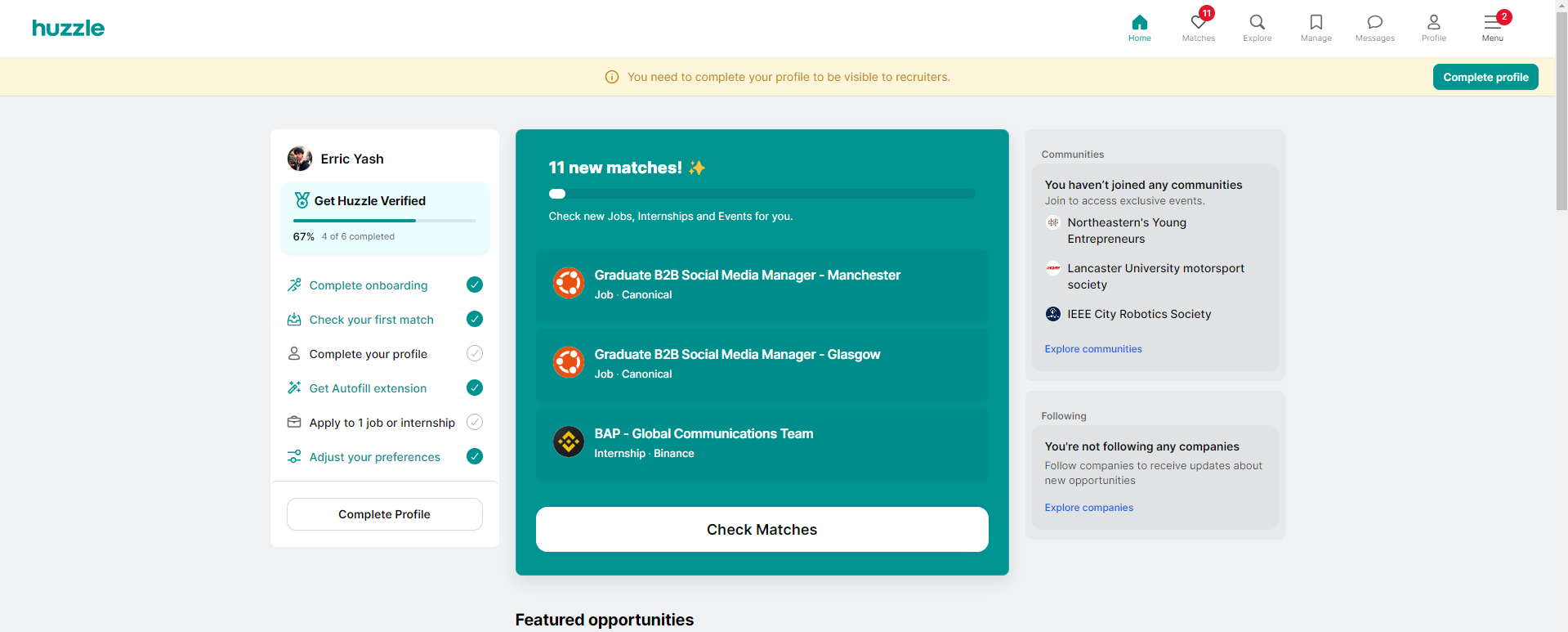Toggle the Adjust your preferences checkmark
This screenshot has width=1568, height=632.
click(474, 456)
